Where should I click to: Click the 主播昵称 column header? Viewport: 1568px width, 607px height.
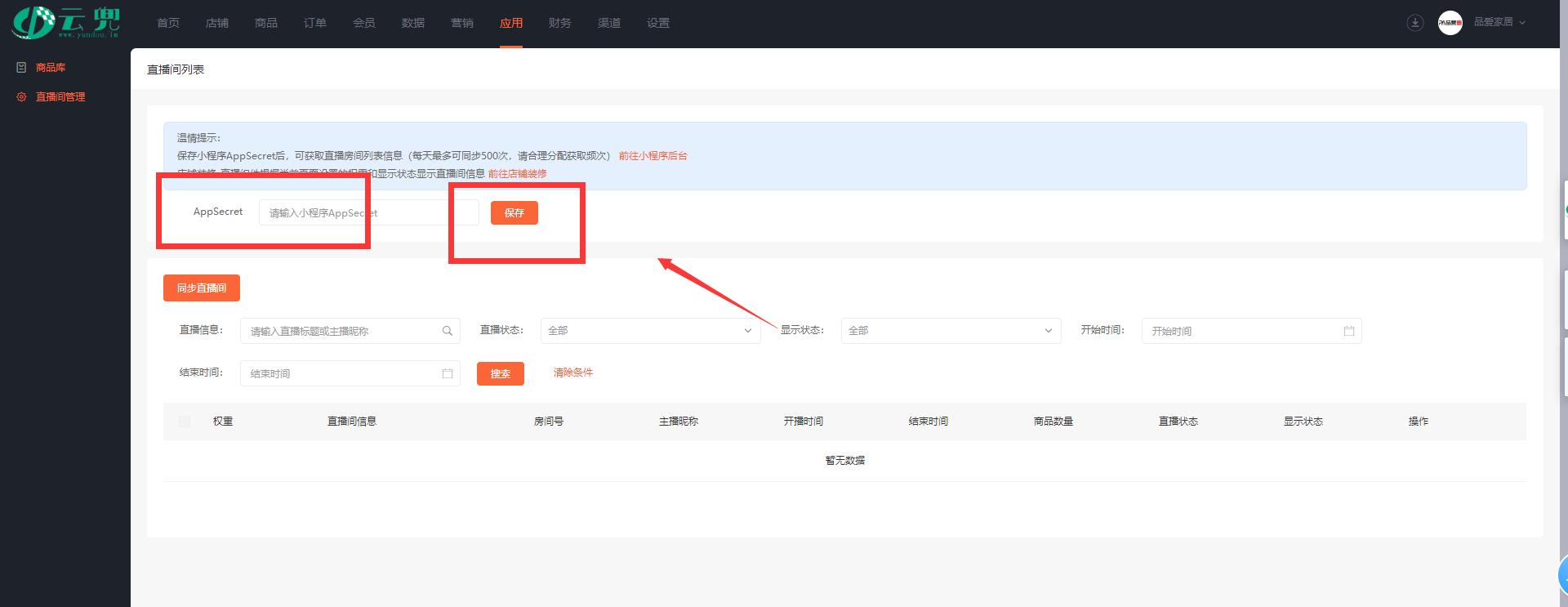coord(679,422)
